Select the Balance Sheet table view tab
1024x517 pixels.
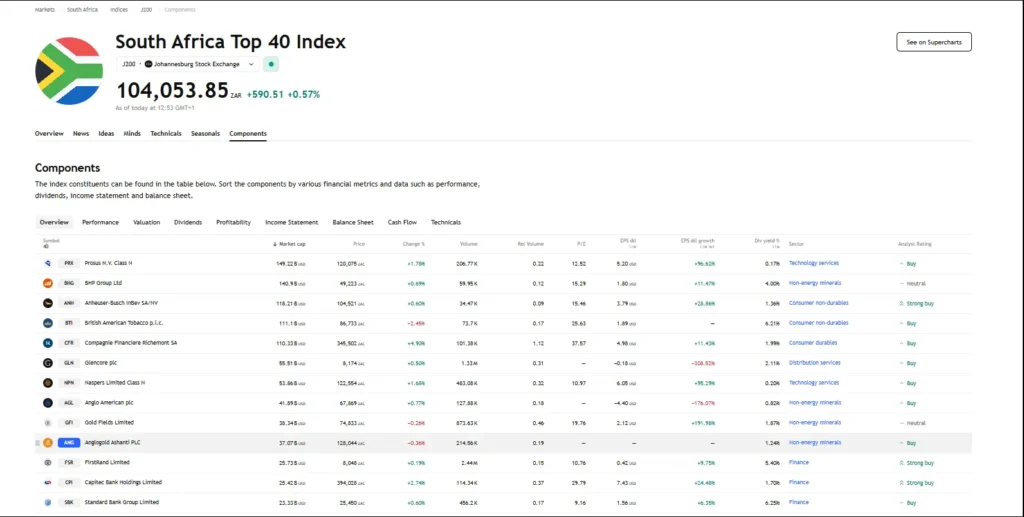point(353,223)
